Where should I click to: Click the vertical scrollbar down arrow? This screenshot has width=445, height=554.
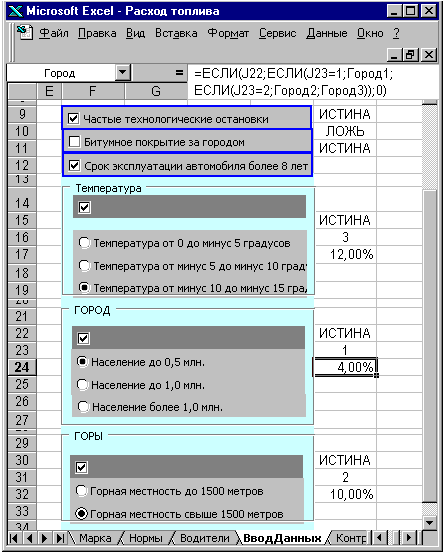[x=429, y=522]
